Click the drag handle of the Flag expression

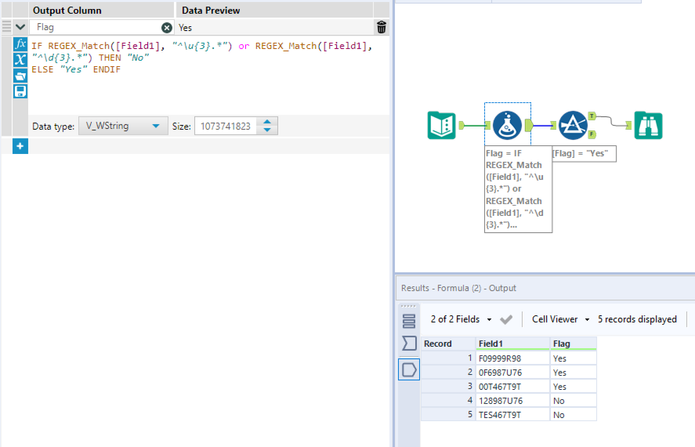pos(7,27)
